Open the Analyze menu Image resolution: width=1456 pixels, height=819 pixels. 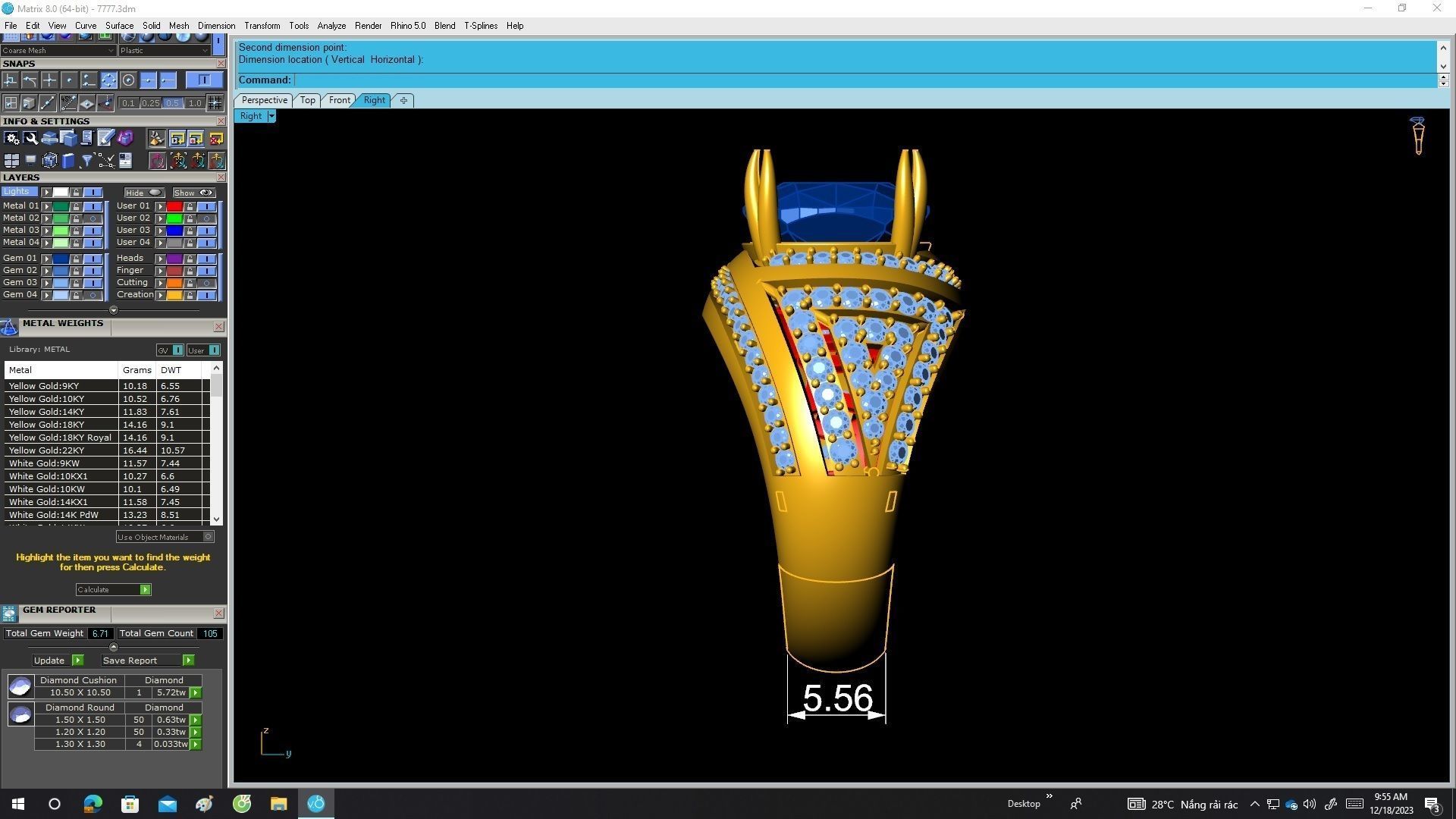click(x=331, y=26)
